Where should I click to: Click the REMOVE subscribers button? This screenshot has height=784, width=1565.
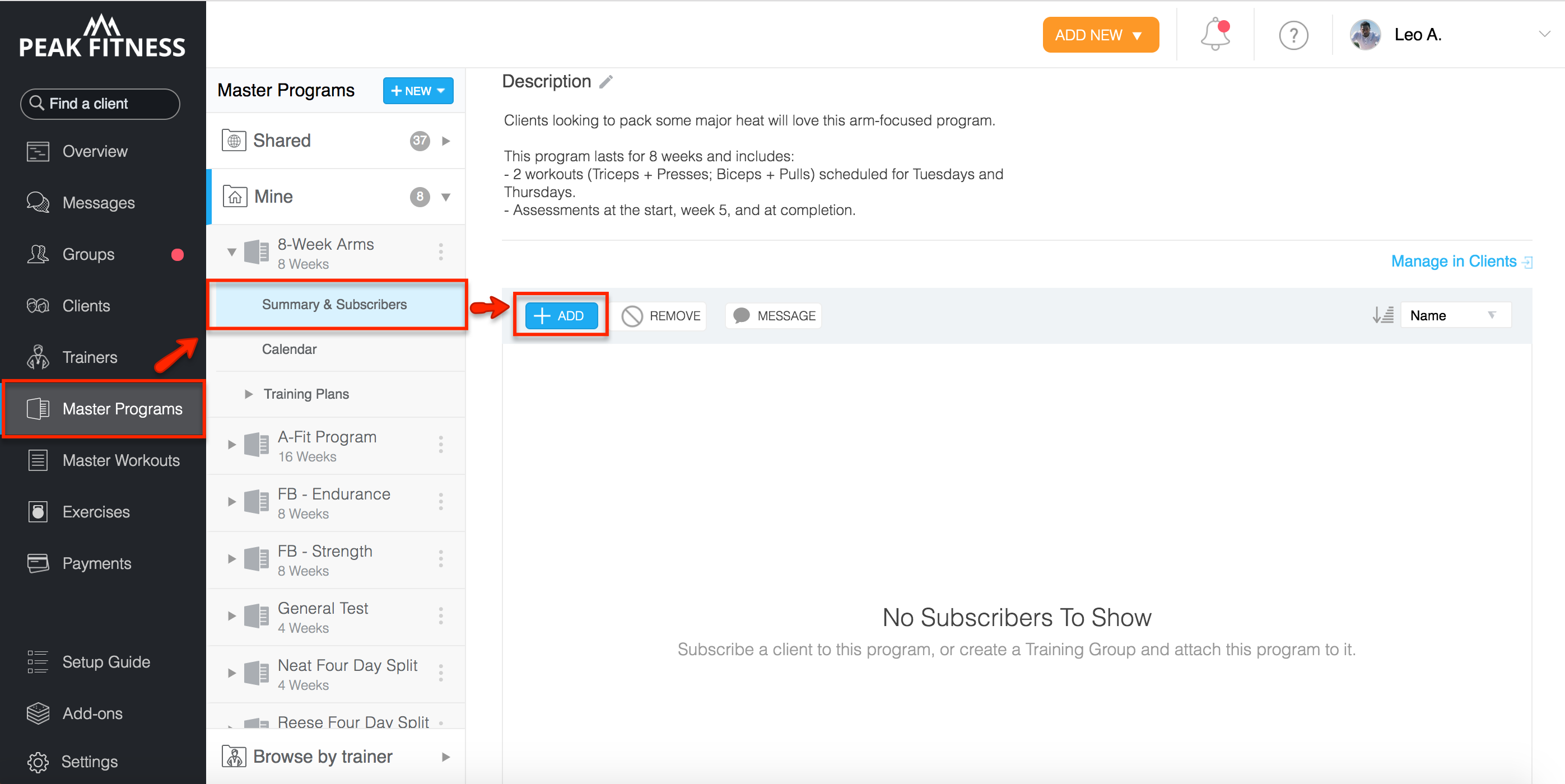[662, 315]
